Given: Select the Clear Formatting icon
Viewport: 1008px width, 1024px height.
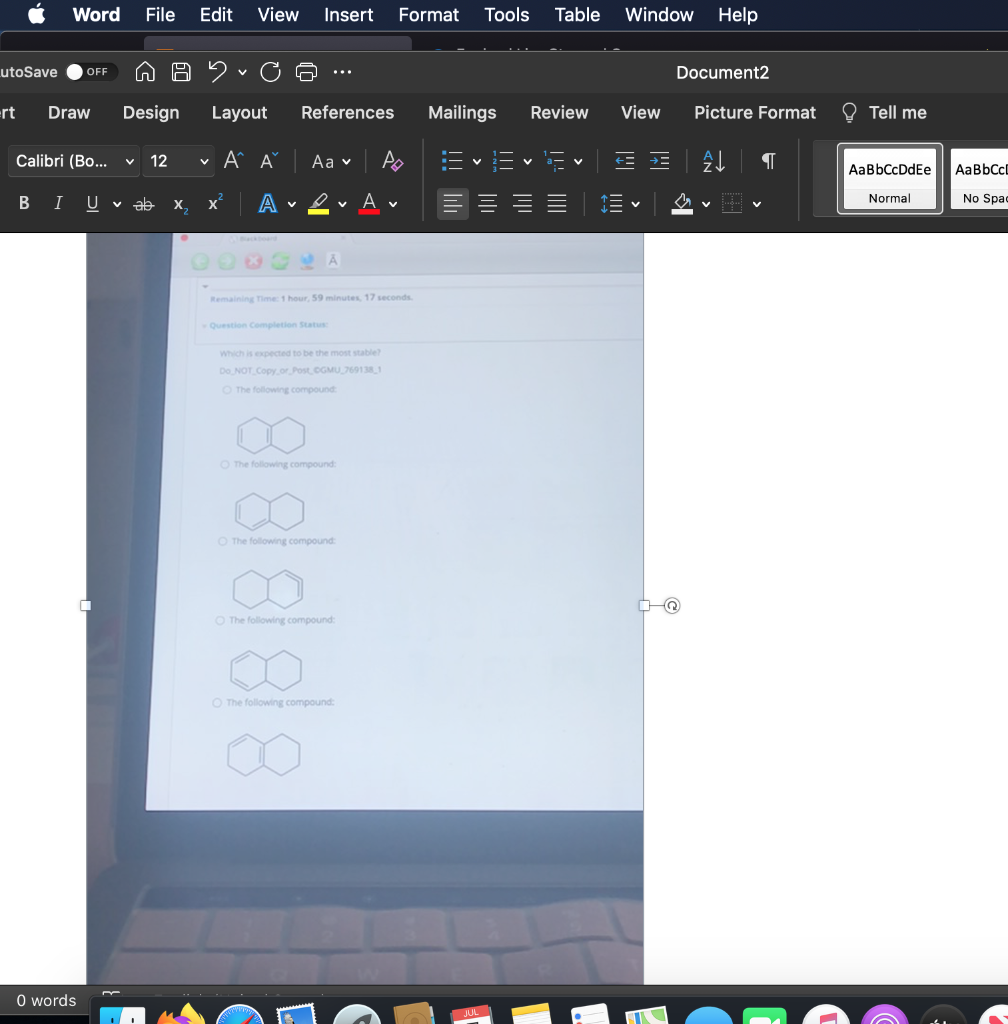Looking at the screenshot, I should tap(392, 161).
